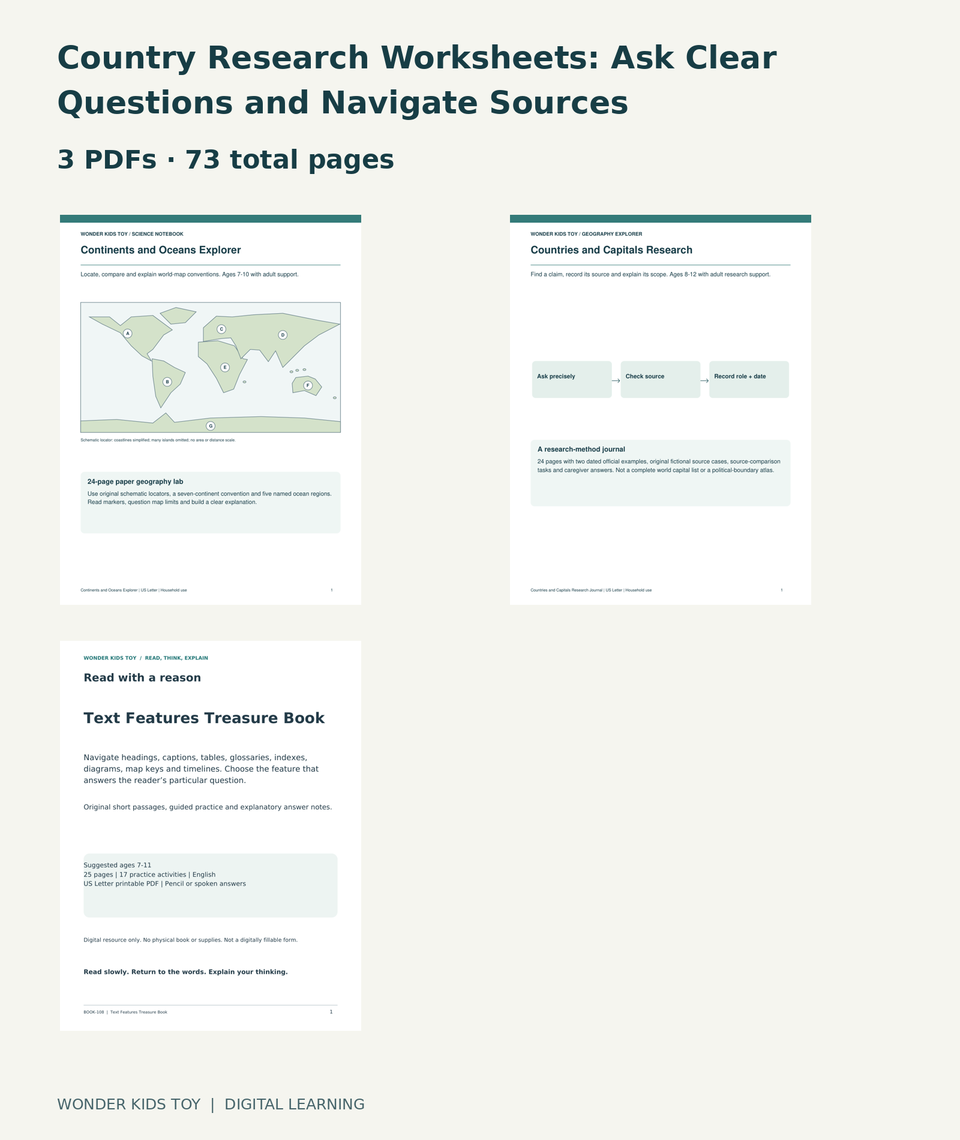
Task: Click map marker F on Australia
Action: point(308,385)
